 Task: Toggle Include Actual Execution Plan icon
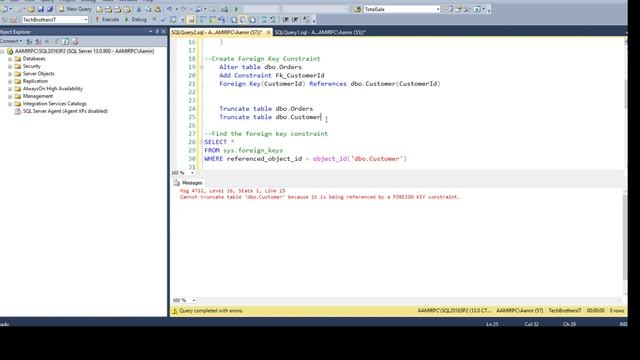[203, 19]
